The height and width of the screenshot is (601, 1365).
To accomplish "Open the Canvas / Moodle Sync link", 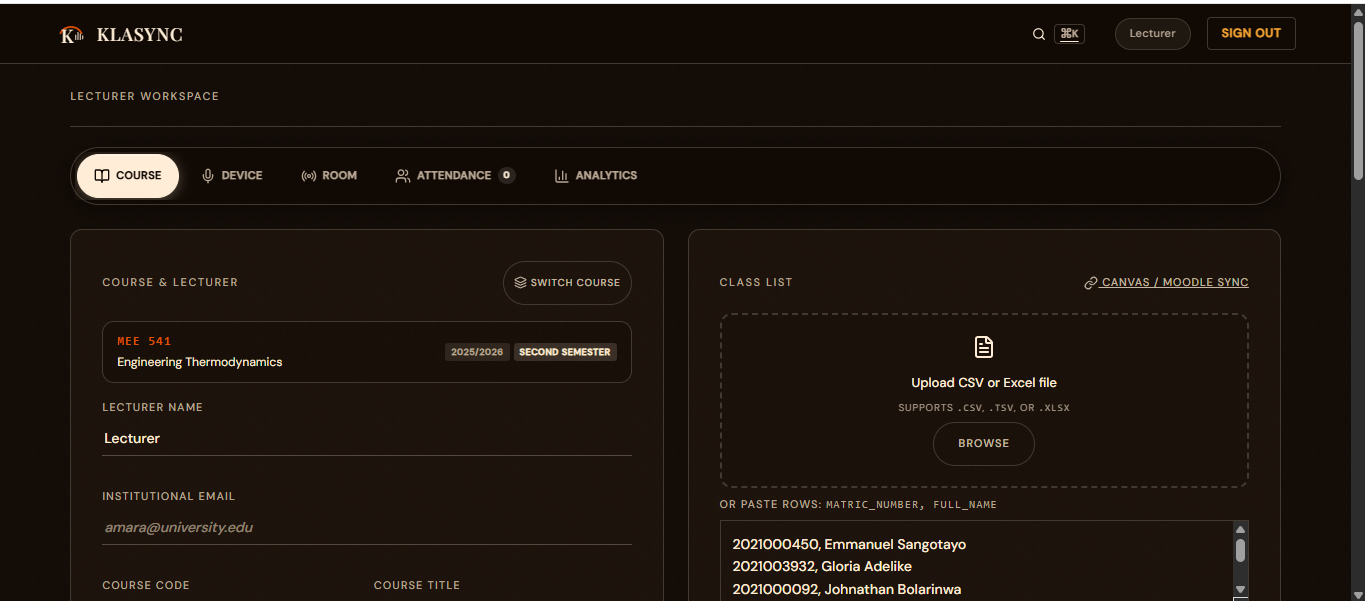I will click(1166, 283).
